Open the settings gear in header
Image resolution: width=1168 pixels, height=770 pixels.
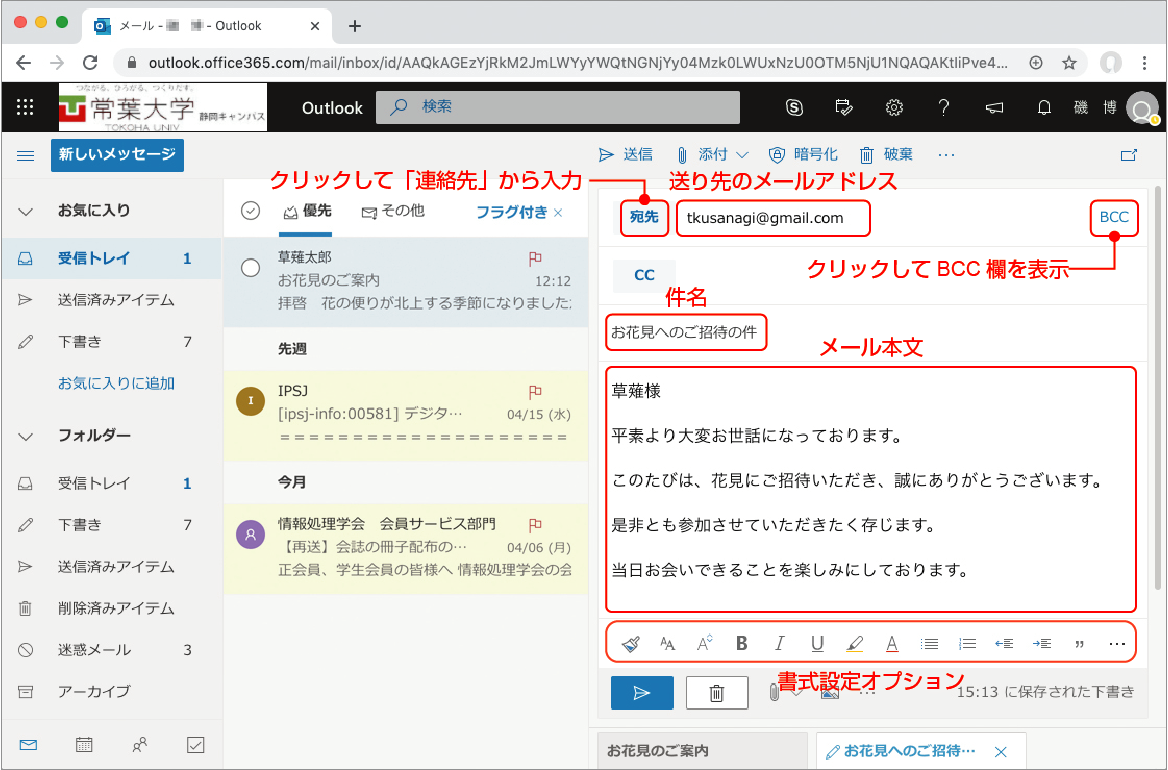coord(895,108)
